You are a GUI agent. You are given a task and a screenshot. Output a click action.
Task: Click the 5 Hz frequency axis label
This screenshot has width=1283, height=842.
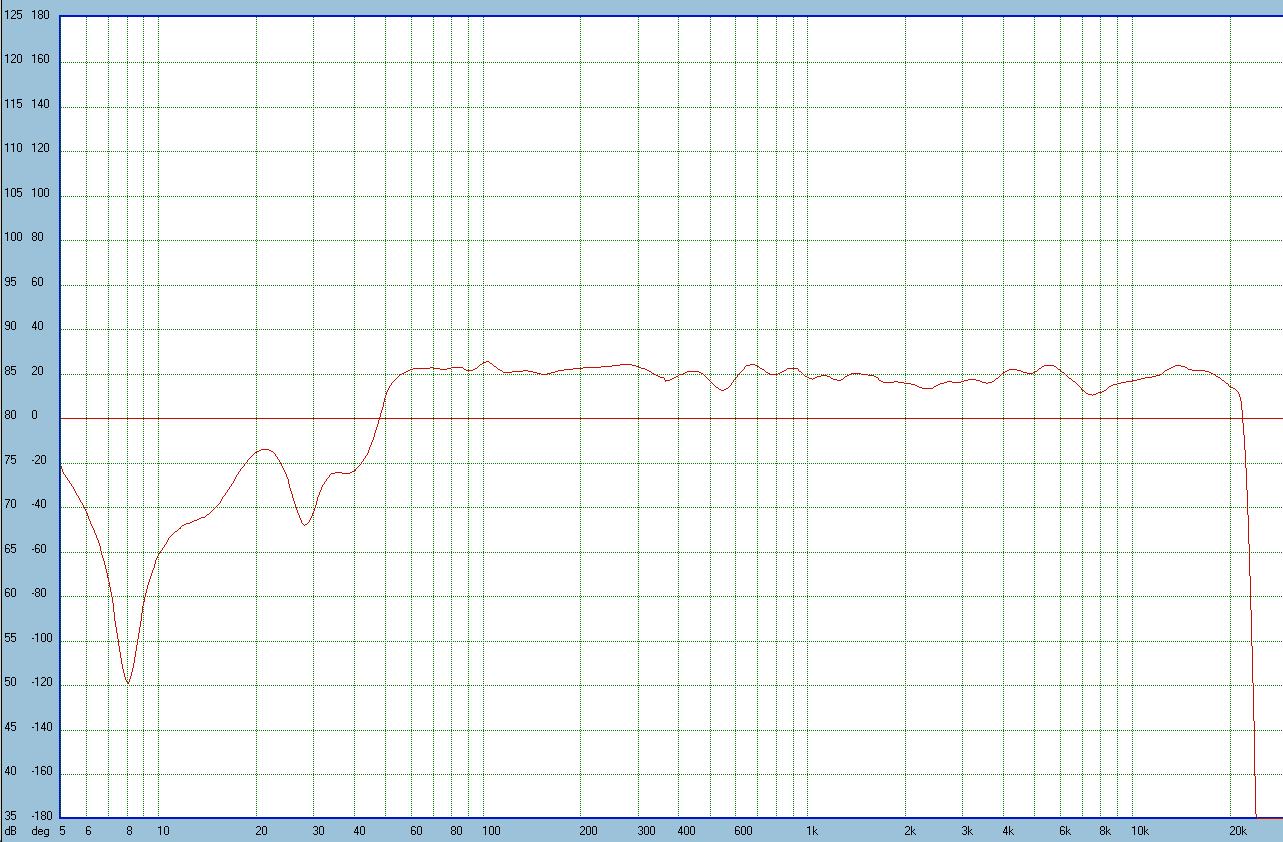tap(62, 831)
